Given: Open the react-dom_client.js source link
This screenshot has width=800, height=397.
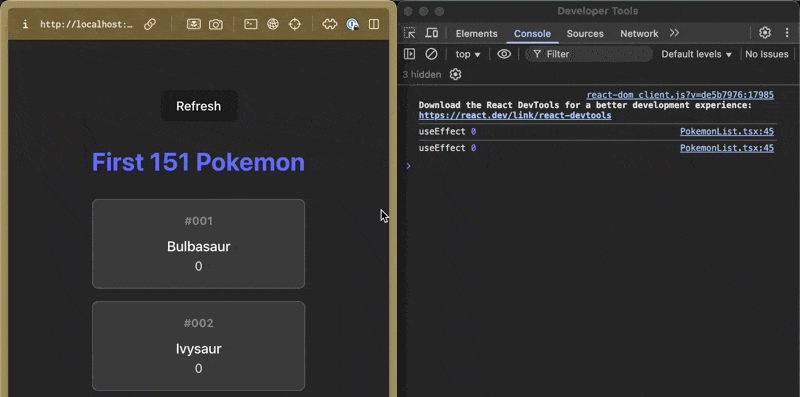Looking at the screenshot, I should coord(680,95).
